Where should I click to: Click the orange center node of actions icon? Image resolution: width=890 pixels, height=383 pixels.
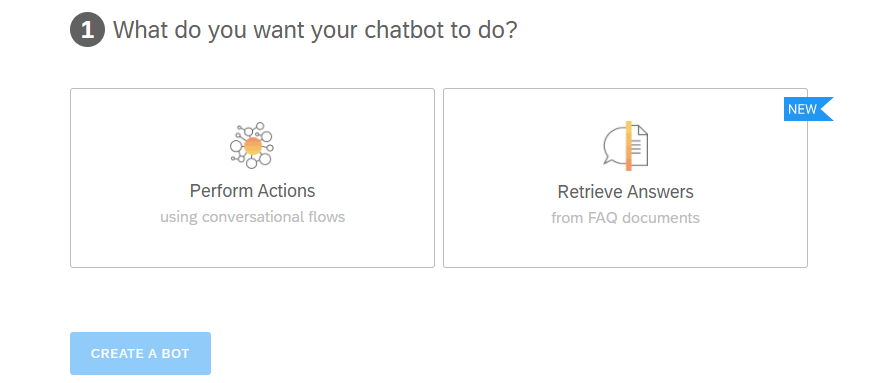click(x=253, y=146)
